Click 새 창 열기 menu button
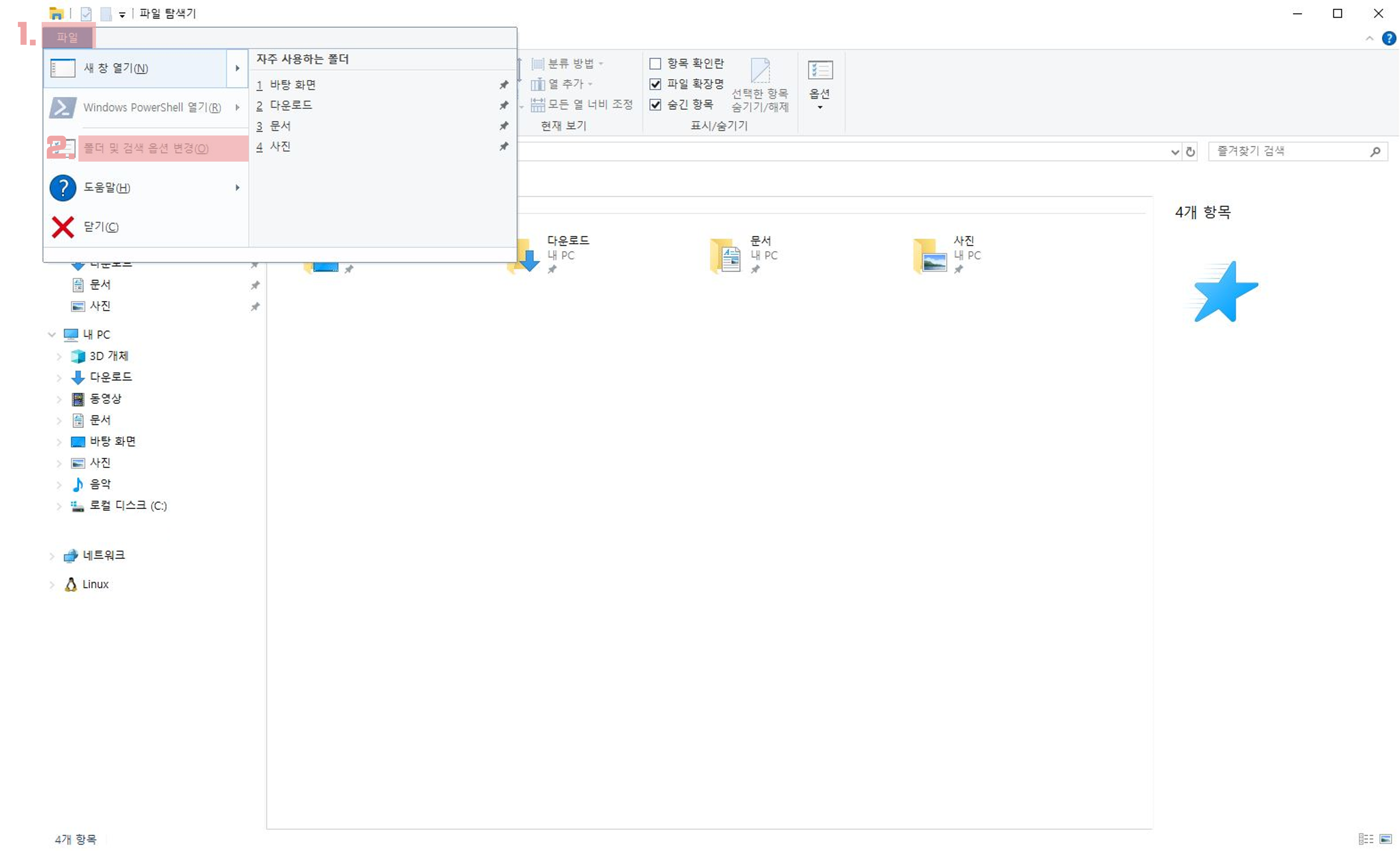The width and height of the screenshot is (1400, 851). [137, 68]
